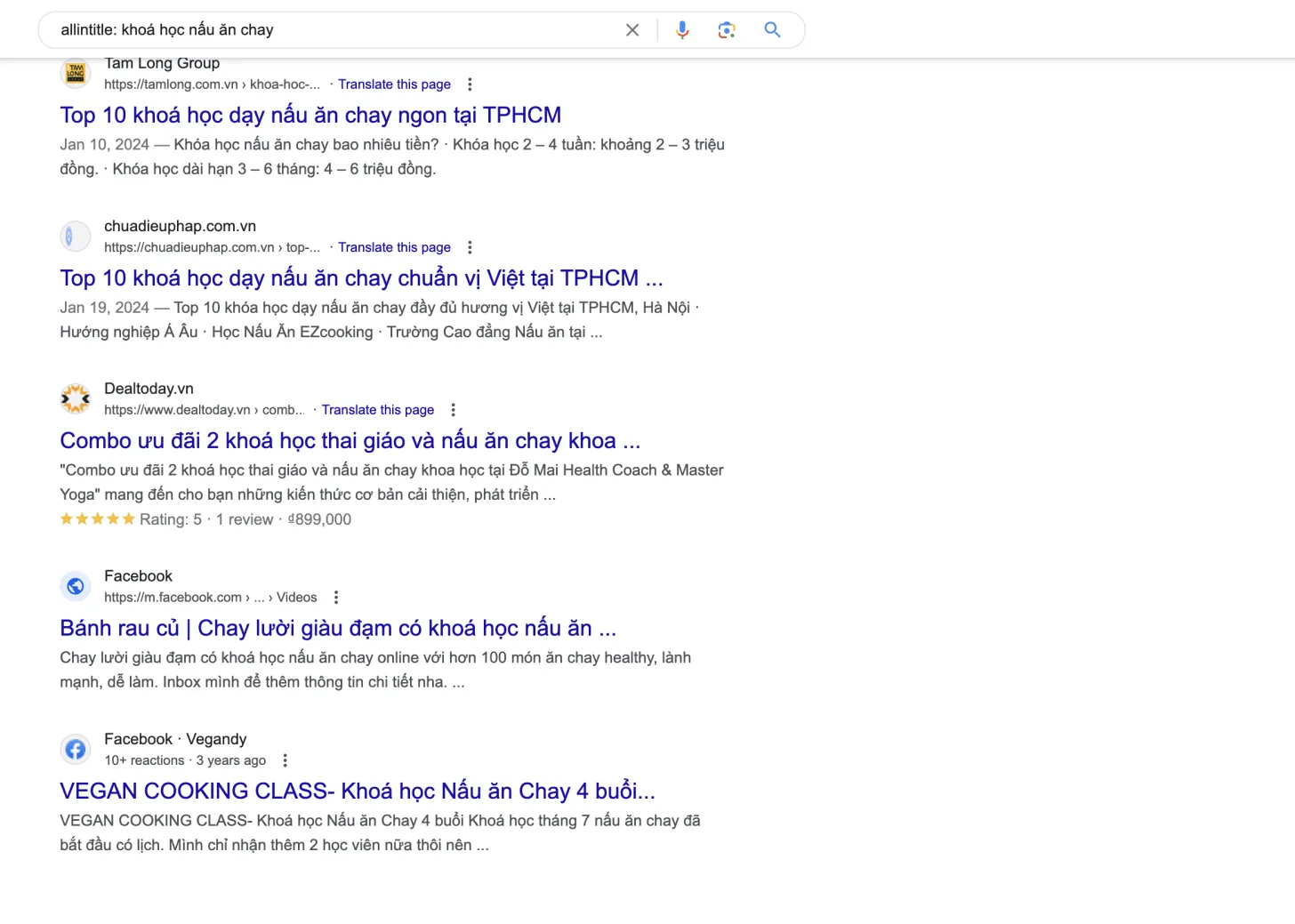Image resolution: width=1295 pixels, height=924 pixels.
Task: Open the three-dot menu for the Tam Long result
Action: 470,84
